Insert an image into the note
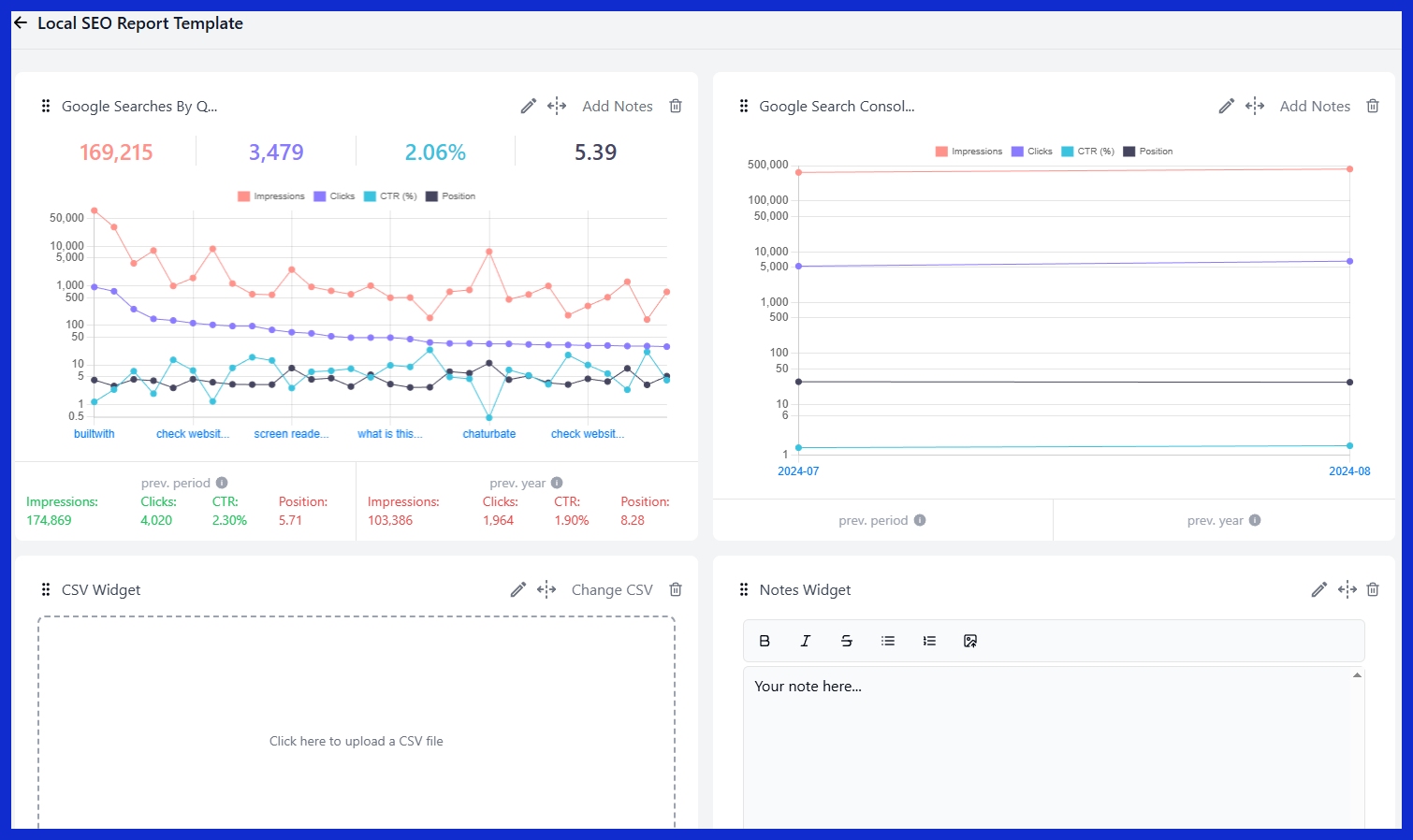Image resolution: width=1413 pixels, height=840 pixels. 970,641
